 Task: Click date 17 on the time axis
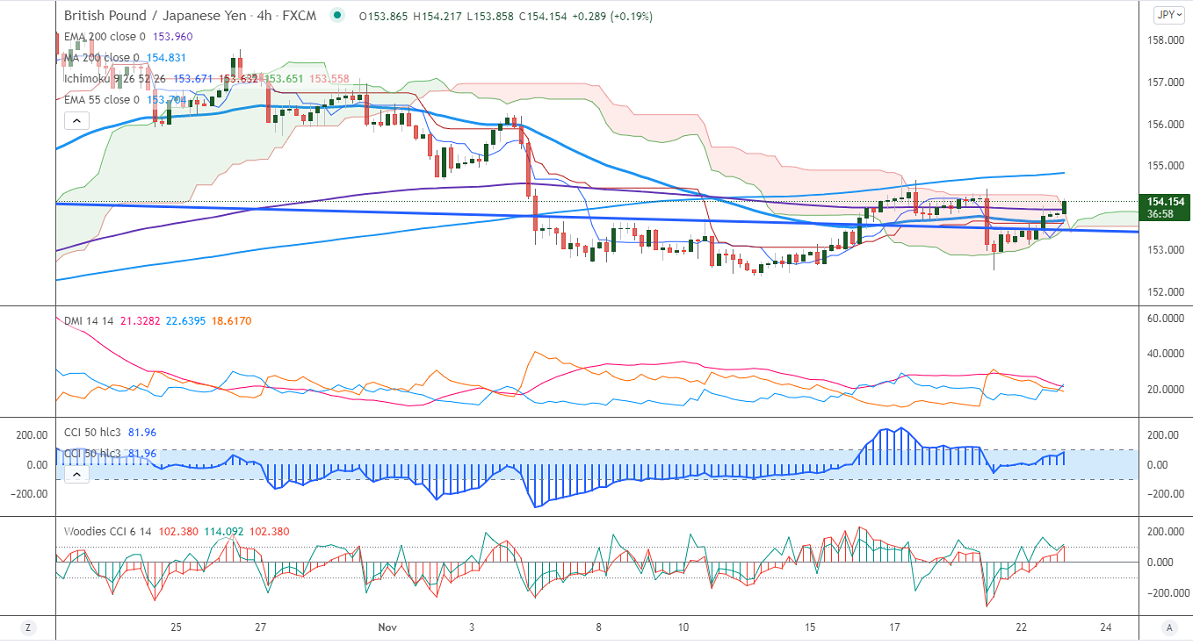(895, 627)
